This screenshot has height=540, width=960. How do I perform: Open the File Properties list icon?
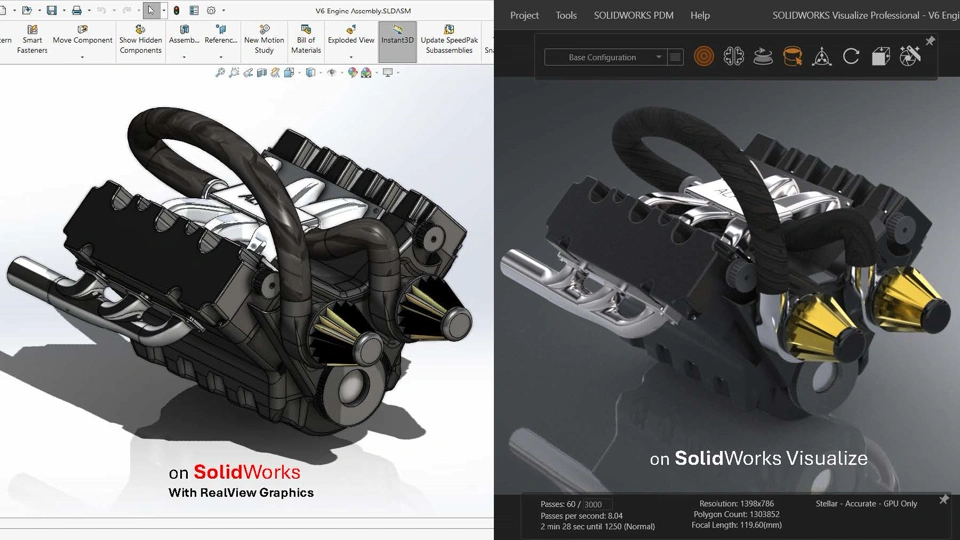point(194,10)
